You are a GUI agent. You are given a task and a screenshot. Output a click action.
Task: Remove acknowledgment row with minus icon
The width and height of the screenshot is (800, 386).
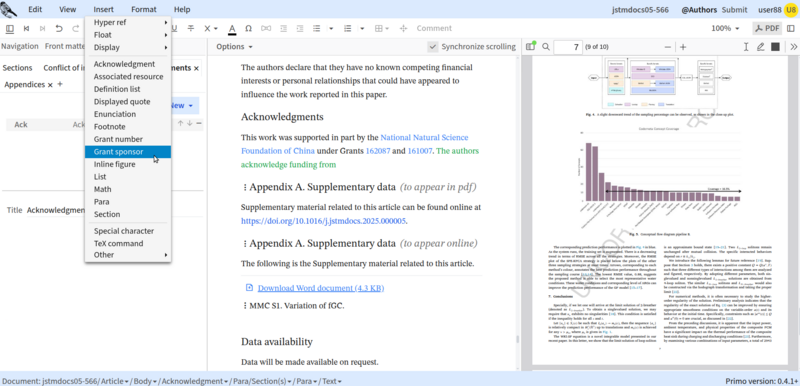[199, 123]
